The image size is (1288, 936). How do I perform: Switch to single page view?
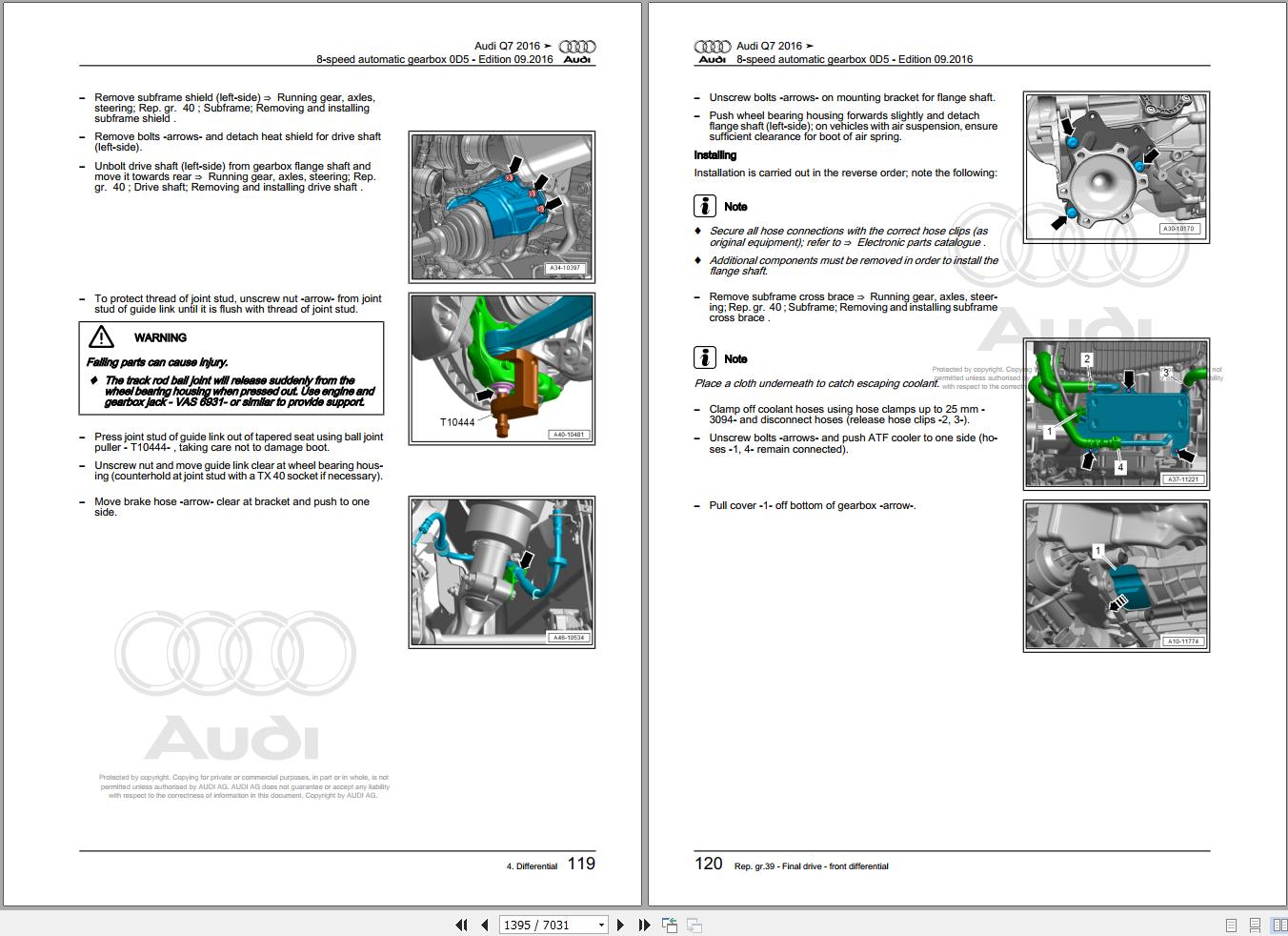[1231, 925]
